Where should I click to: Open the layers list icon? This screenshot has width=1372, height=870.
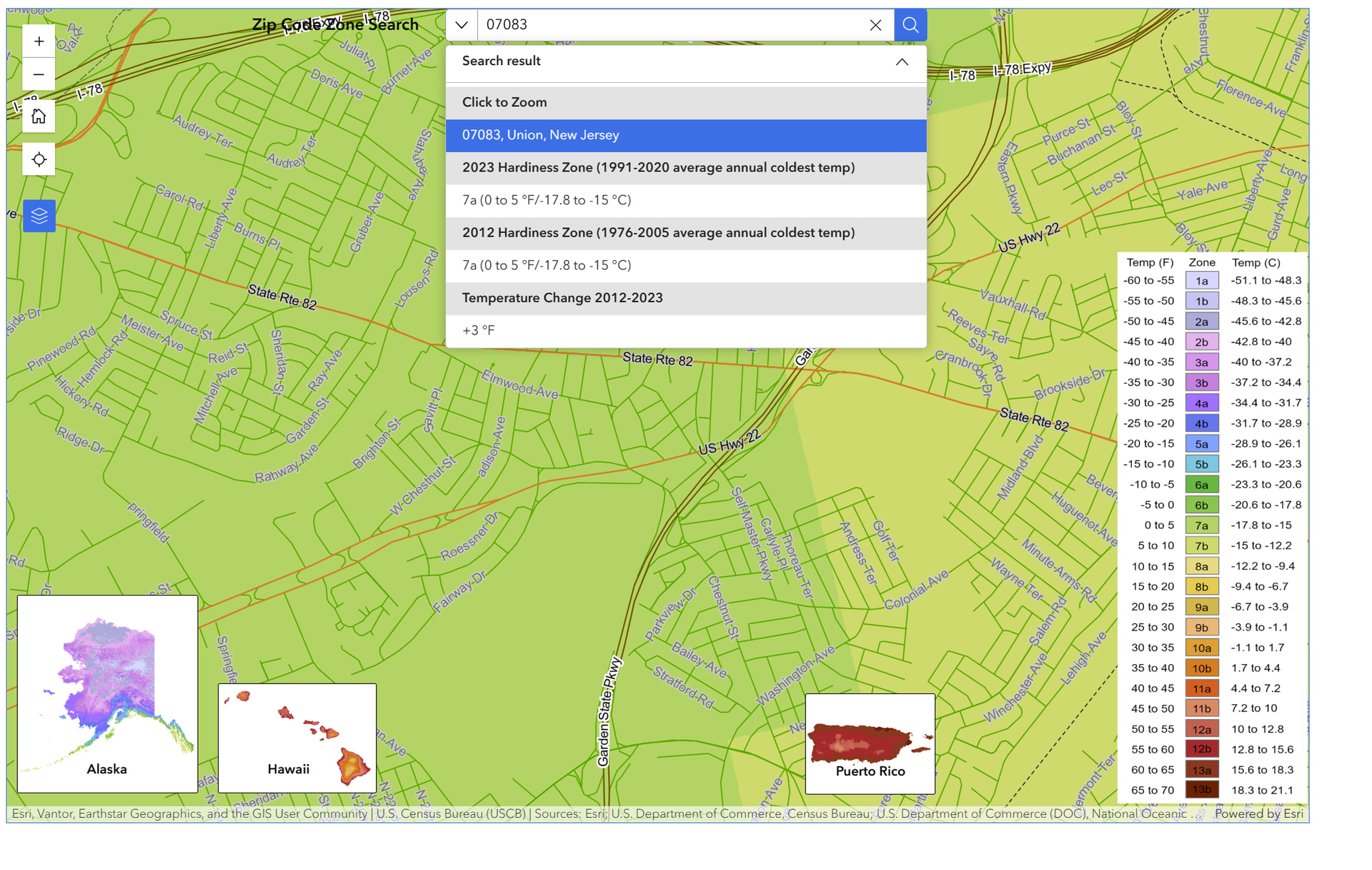(x=39, y=215)
